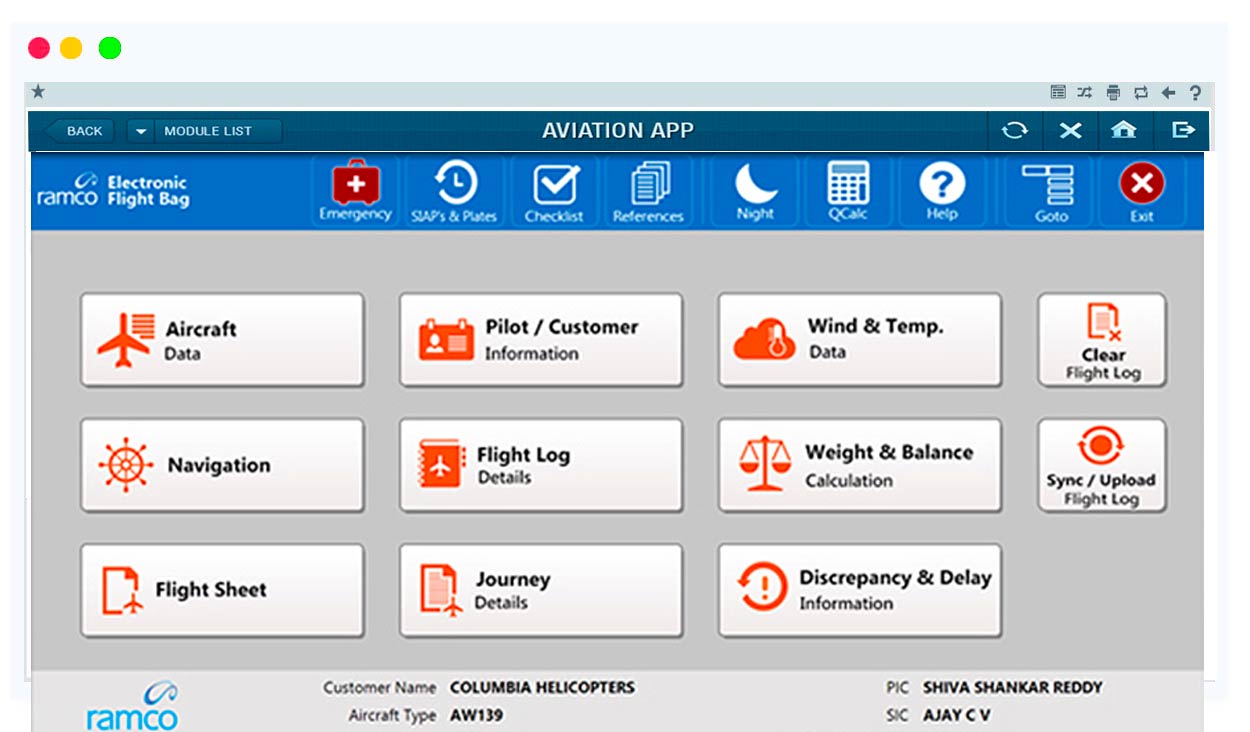Open Journey Details tile
This screenshot has width=1250, height=732.
(541, 590)
